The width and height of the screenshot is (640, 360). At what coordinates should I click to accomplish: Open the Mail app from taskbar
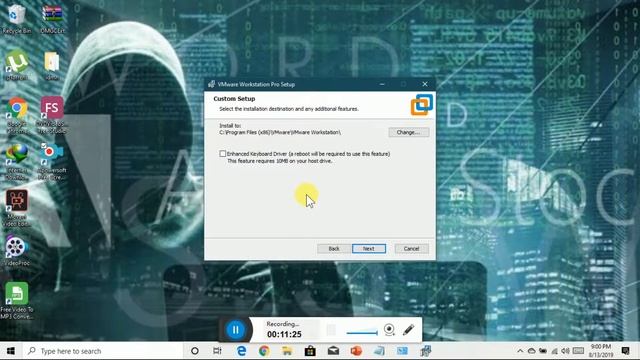[x=333, y=351]
